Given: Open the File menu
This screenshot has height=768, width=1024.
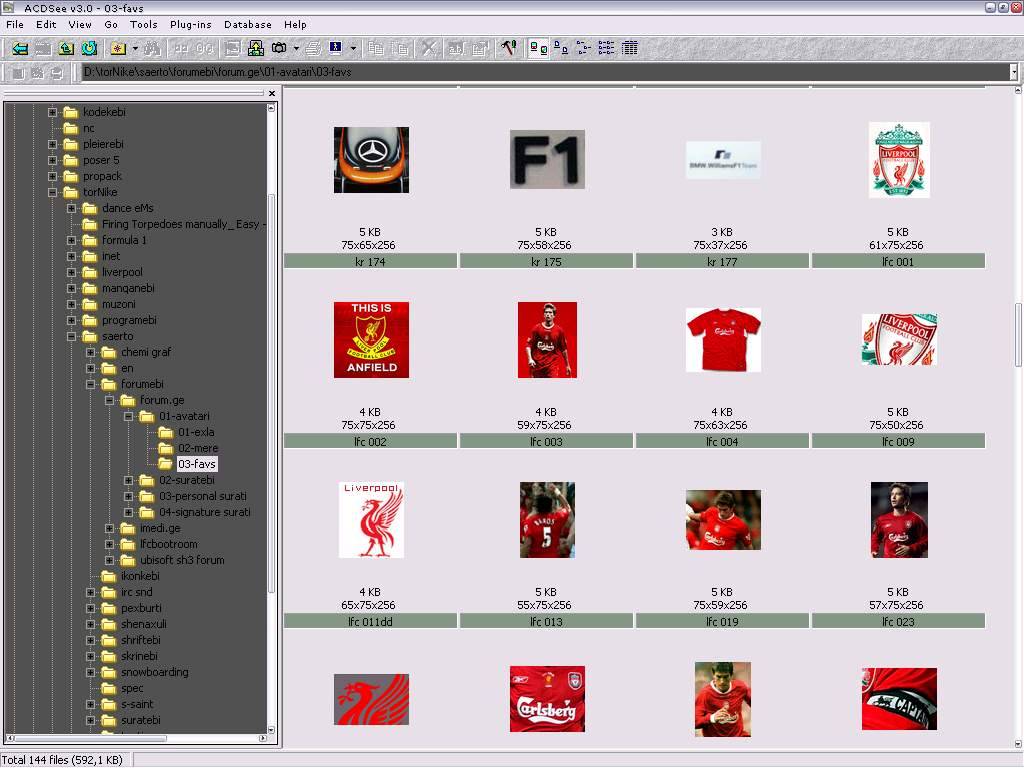Looking at the screenshot, I should tap(14, 25).
